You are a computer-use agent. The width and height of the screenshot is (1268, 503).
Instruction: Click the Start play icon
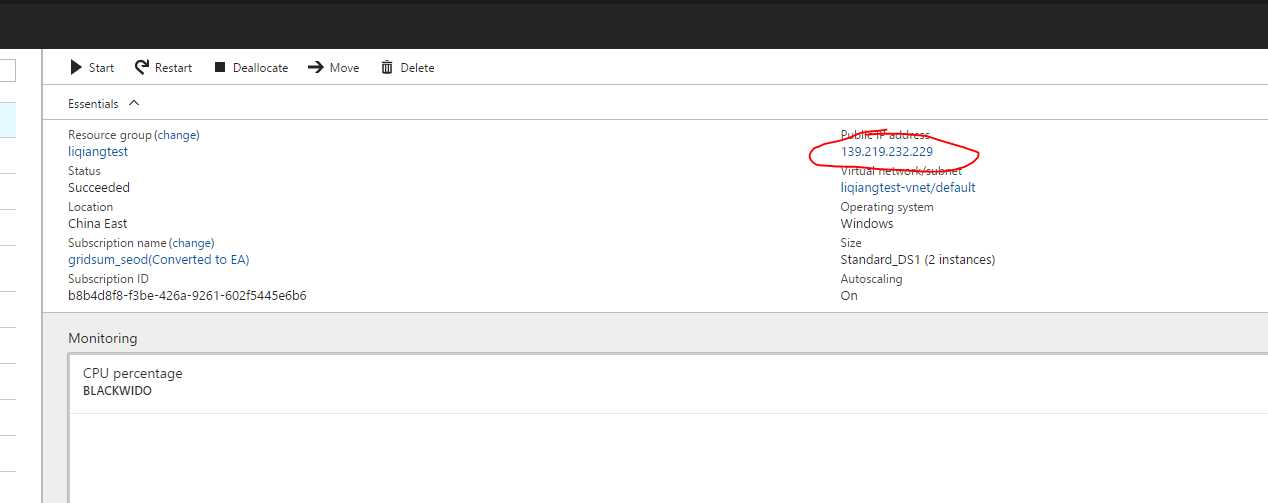click(x=75, y=67)
